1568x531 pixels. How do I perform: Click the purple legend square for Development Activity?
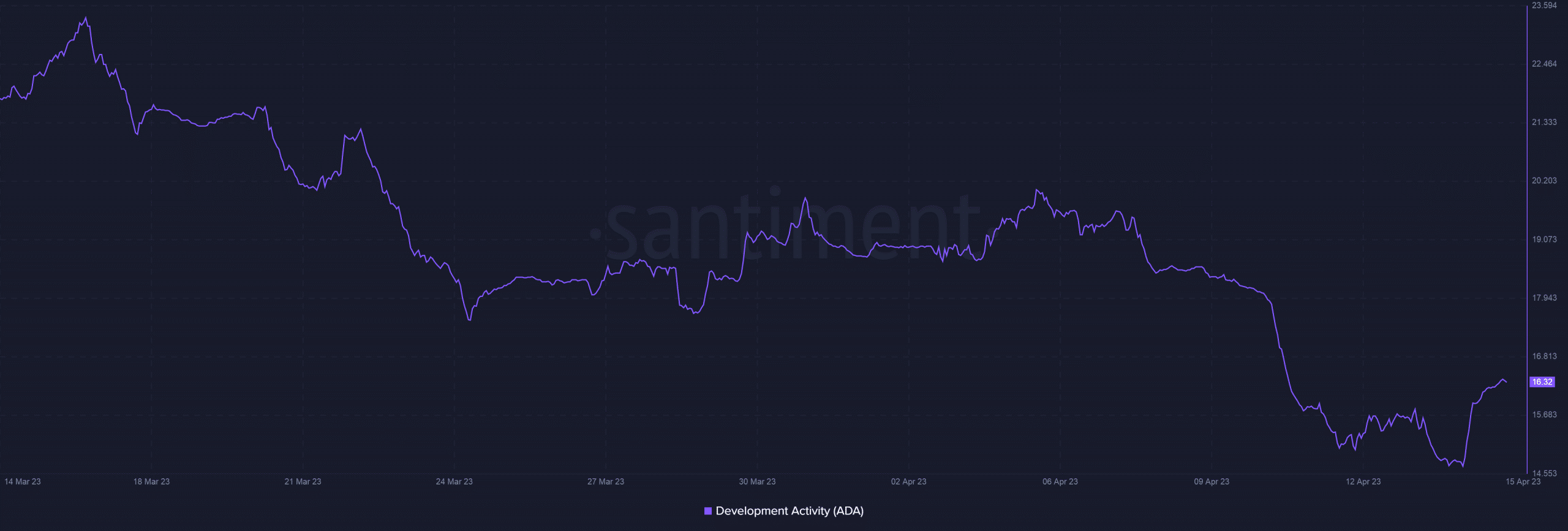[707, 511]
